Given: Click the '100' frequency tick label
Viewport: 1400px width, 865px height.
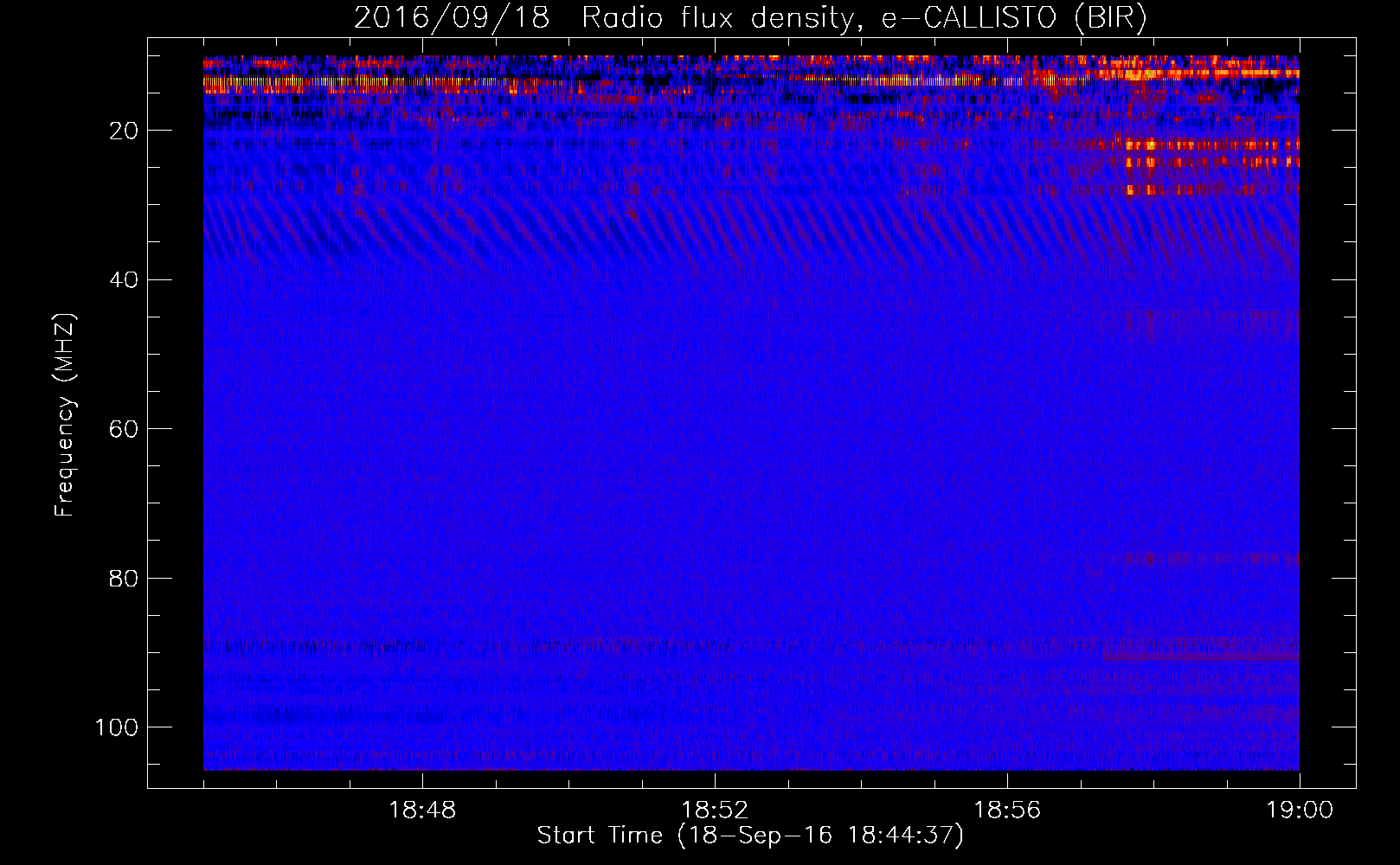Looking at the screenshot, I should pyautogui.click(x=118, y=727).
